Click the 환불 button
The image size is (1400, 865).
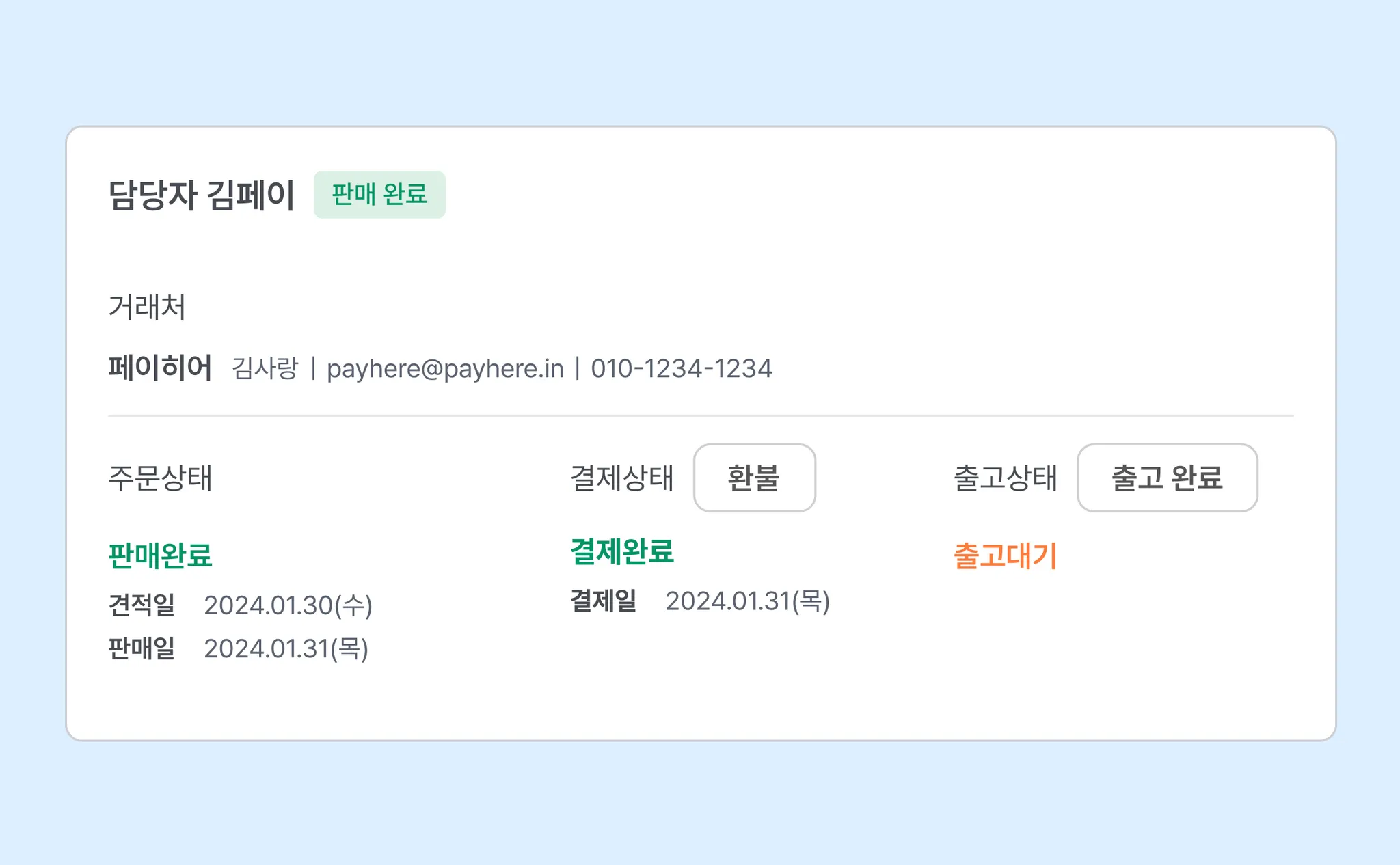[x=754, y=478]
